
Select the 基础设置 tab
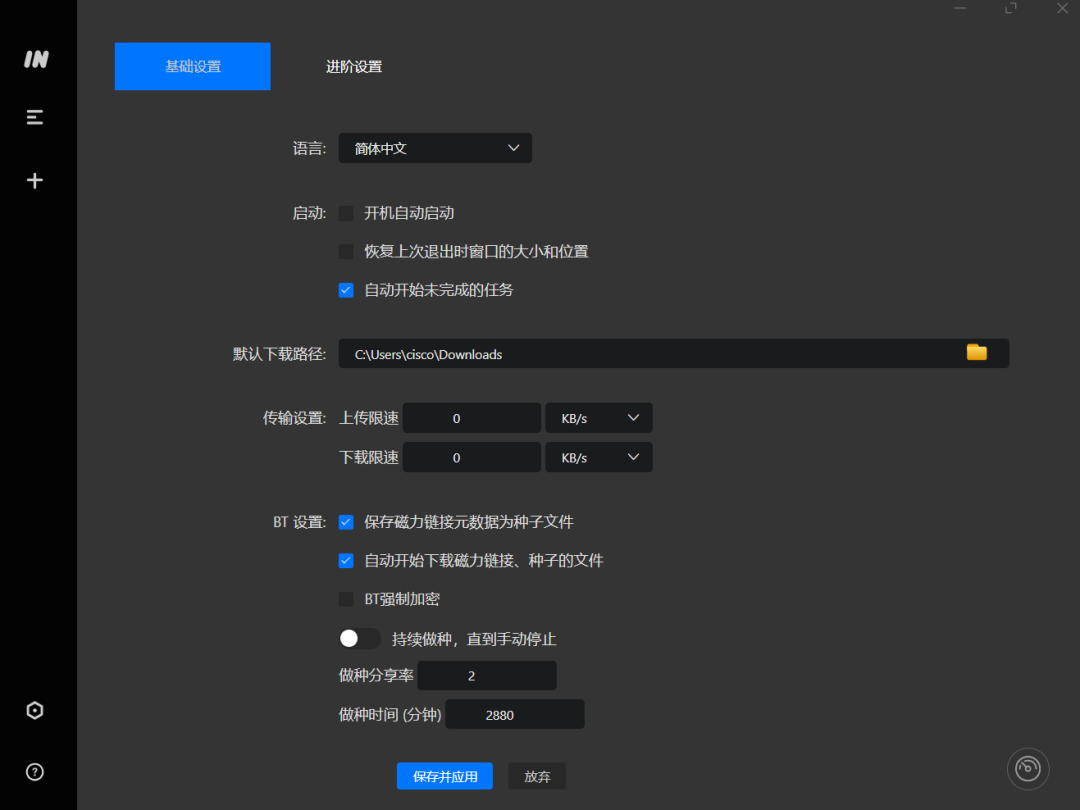click(192, 66)
